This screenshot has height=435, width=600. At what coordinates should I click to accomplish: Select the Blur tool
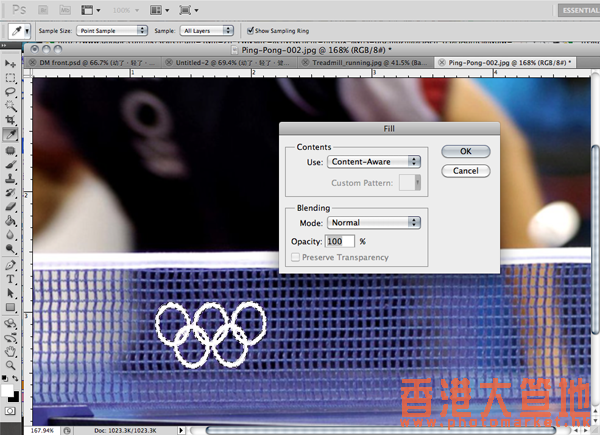tap(10, 235)
